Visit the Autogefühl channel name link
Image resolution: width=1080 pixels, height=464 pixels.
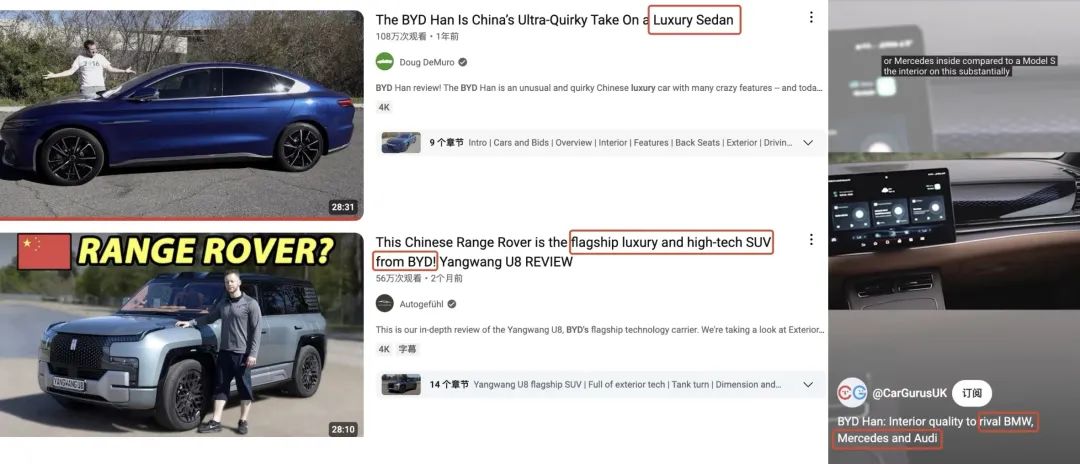(422, 304)
